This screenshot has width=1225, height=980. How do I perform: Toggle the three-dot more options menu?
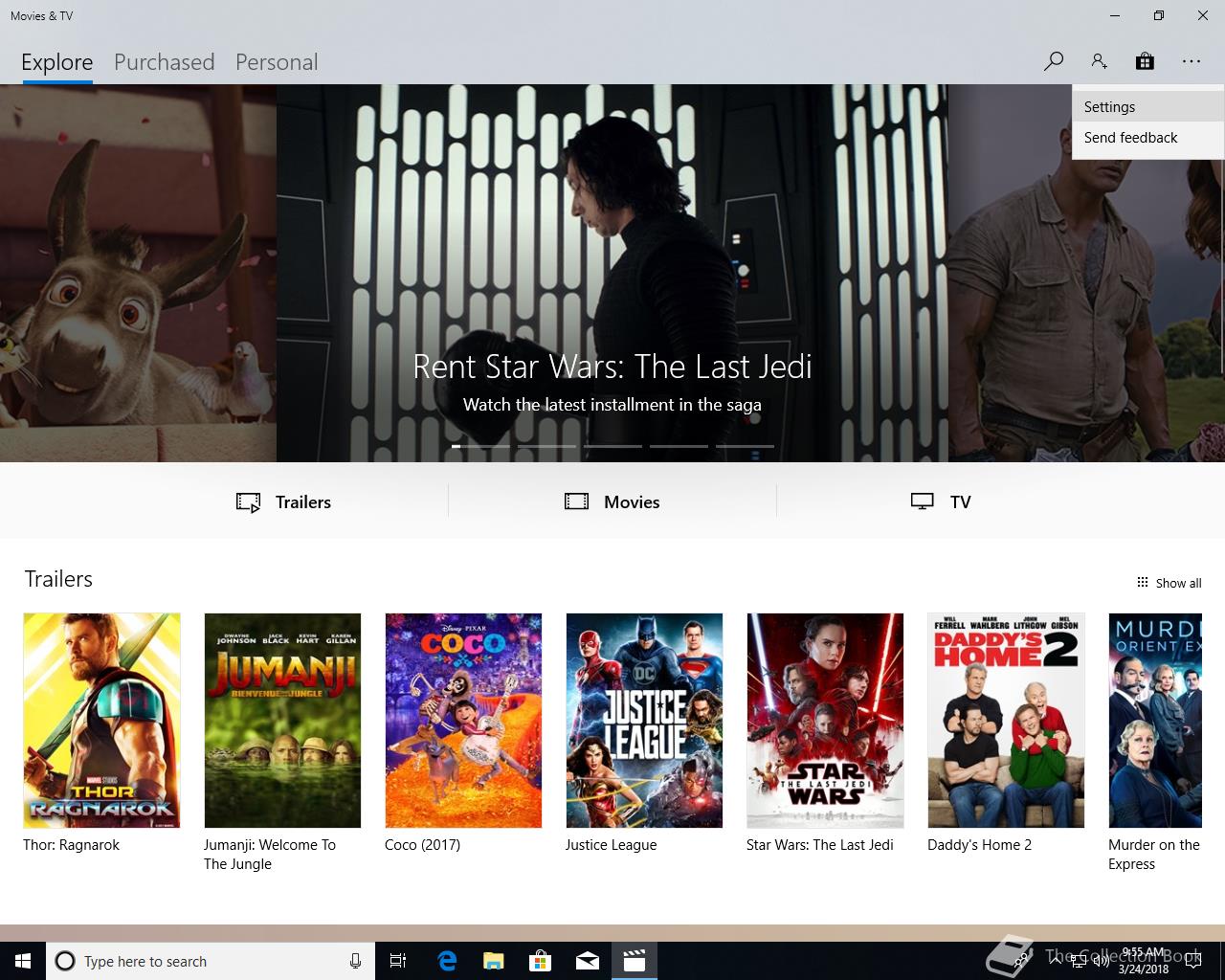[x=1191, y=61]
